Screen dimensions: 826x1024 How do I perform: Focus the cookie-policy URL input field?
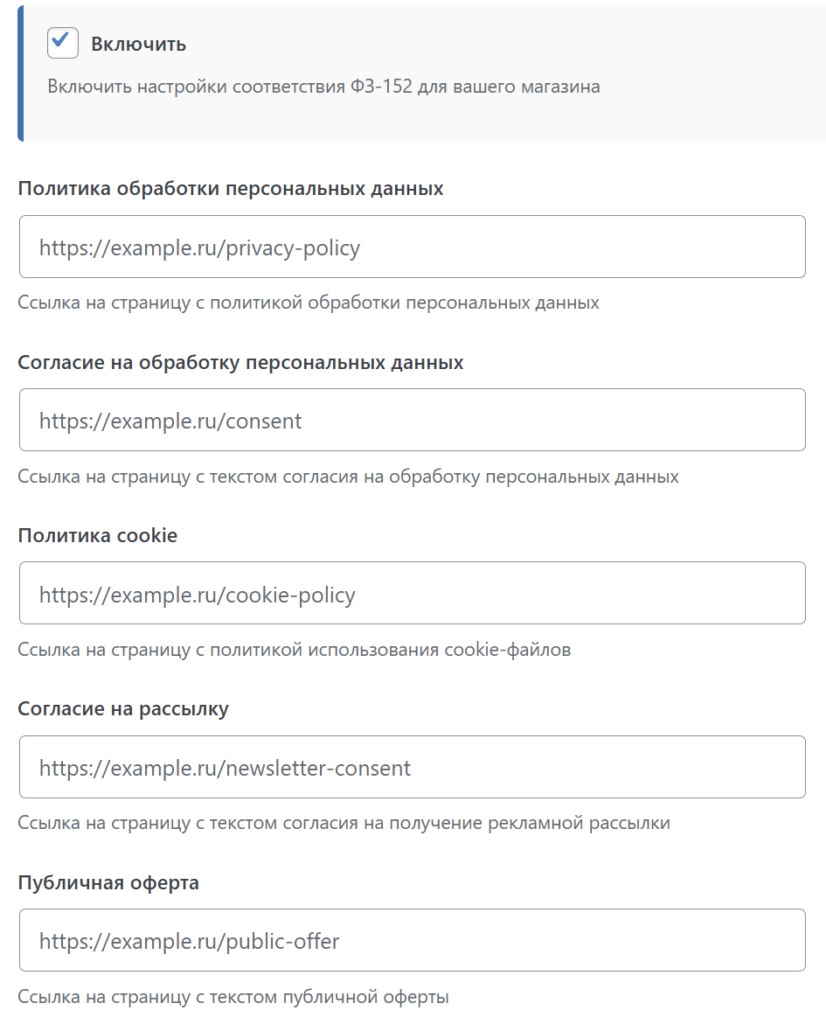(412, 594)
